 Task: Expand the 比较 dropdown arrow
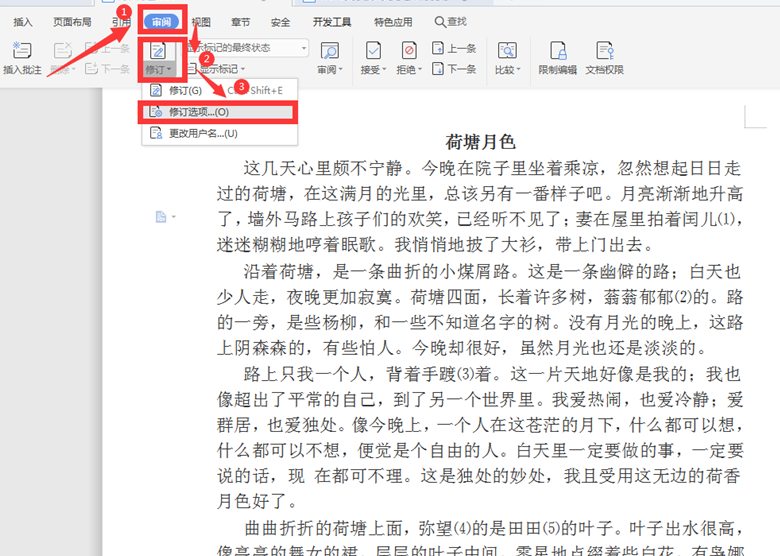[518, 70]
